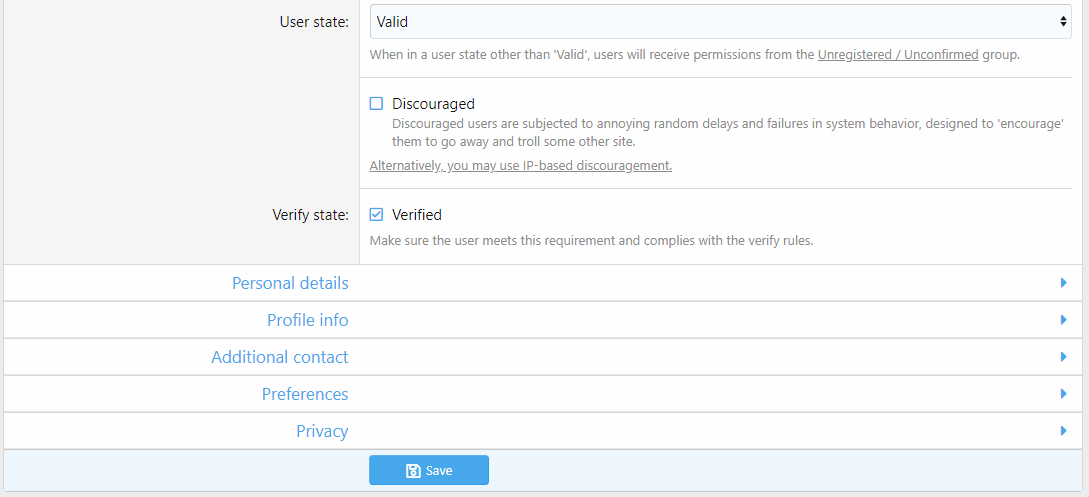Click the arrow icon beside Personal details
The width and height of the screenshot is (1089, 497).
tap(1063, 283)
